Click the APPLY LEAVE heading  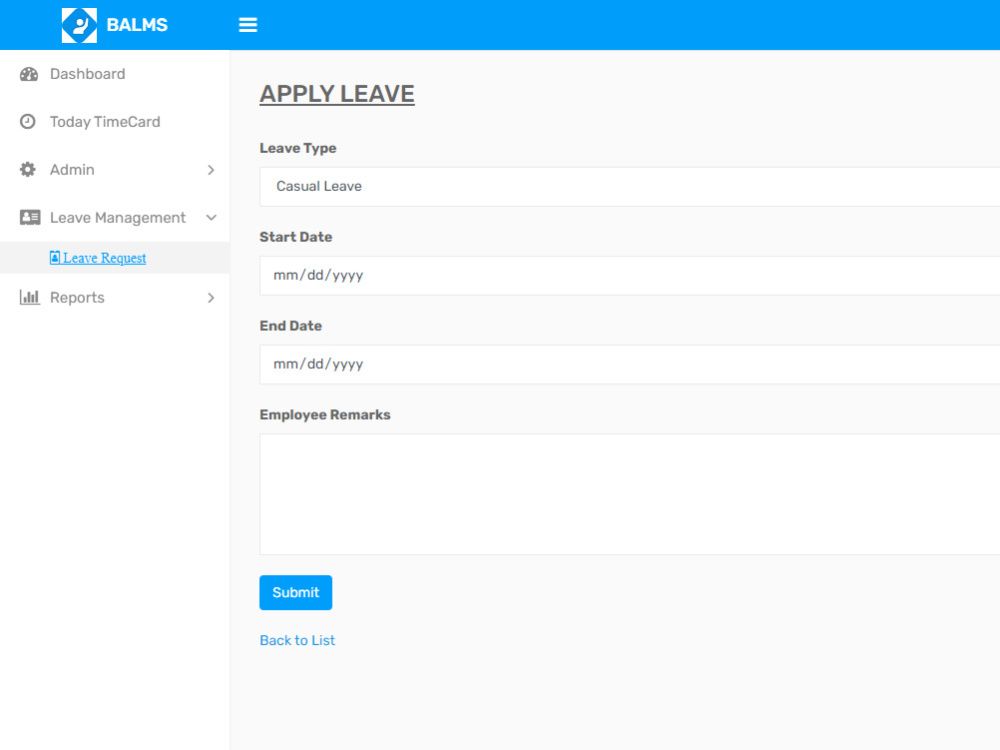click(x=337, y=94)
